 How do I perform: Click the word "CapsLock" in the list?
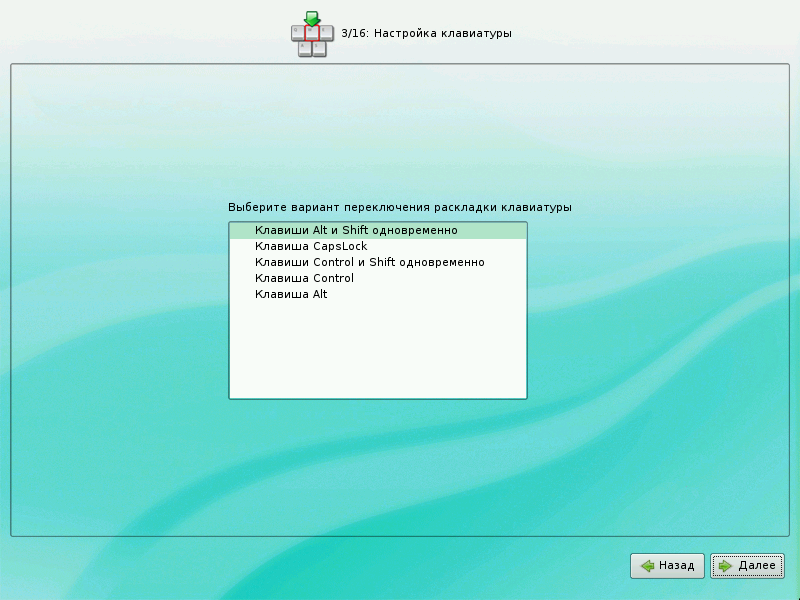tap(340, 246)
